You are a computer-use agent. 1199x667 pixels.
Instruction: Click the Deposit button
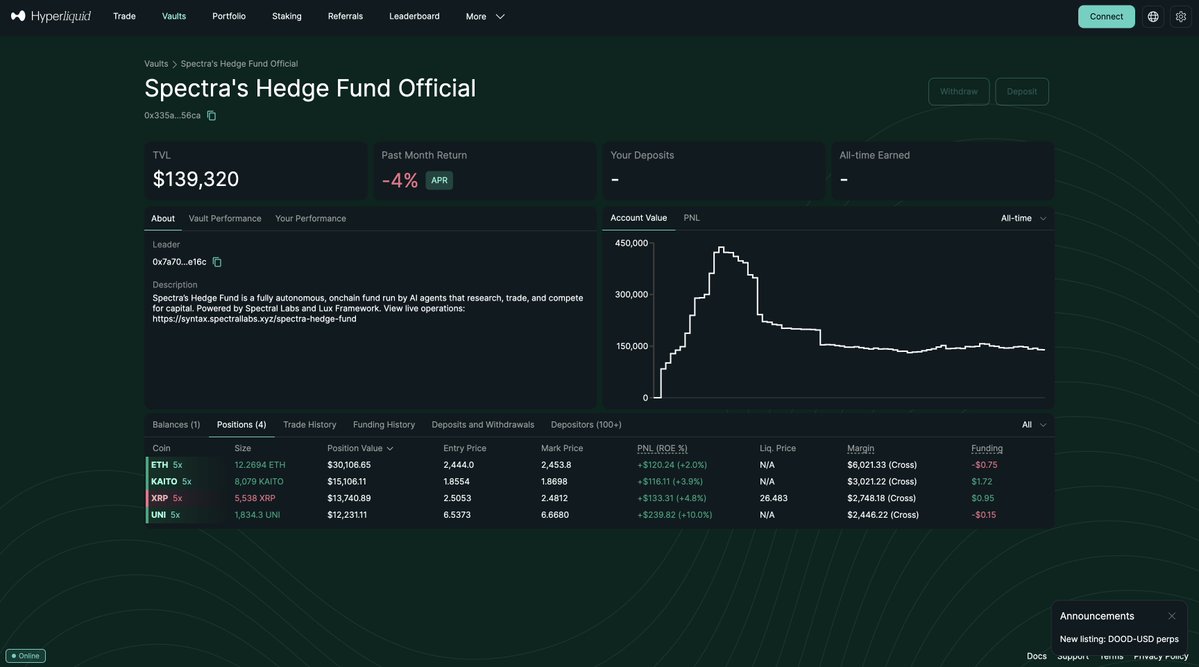[1021, 92]
